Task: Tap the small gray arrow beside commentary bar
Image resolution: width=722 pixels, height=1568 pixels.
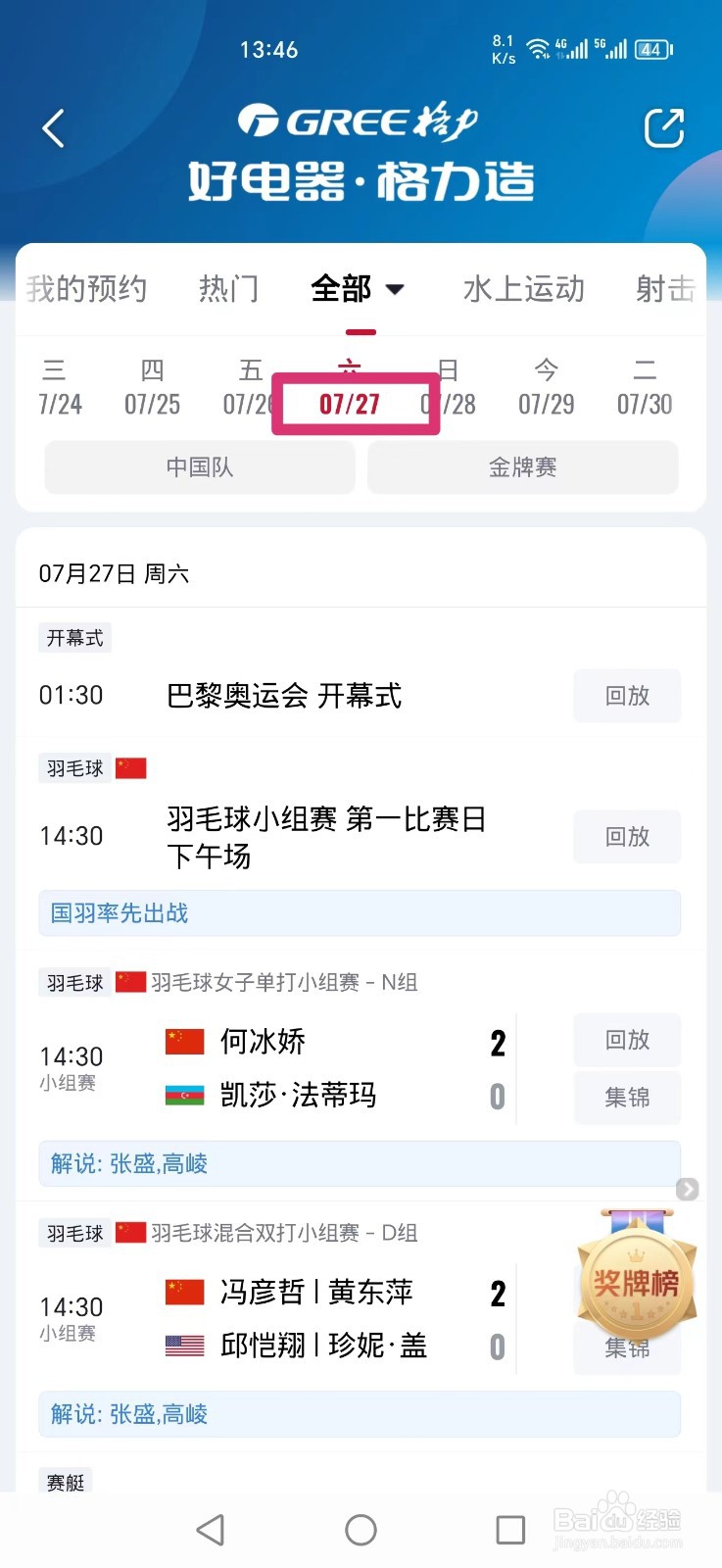Action: pyautogui.click(x=688, y=1189)
